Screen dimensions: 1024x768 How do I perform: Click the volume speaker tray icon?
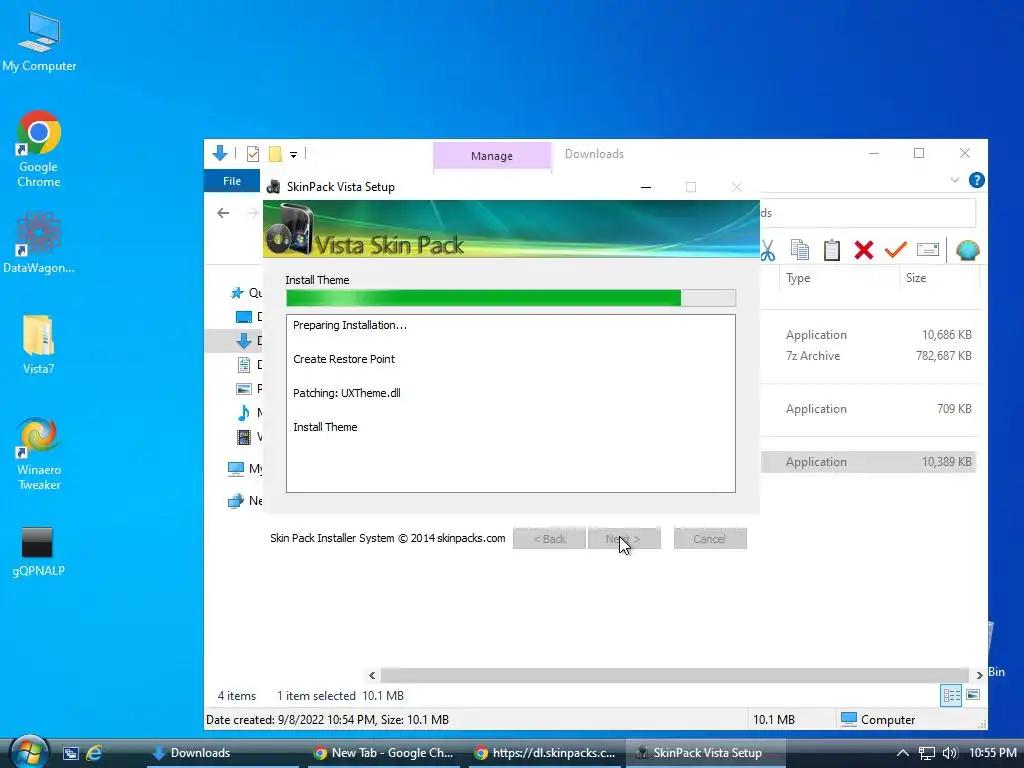click(950, 753)
